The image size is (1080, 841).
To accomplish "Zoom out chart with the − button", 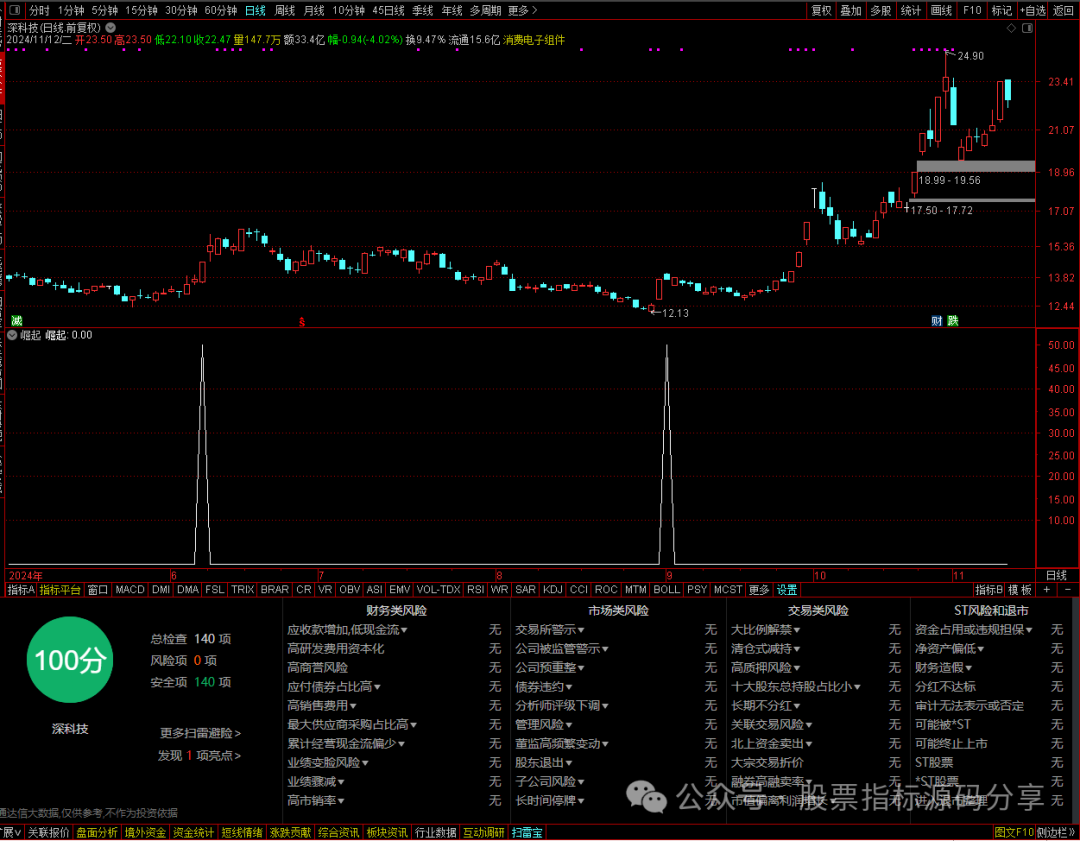I will click(1068, 590).
